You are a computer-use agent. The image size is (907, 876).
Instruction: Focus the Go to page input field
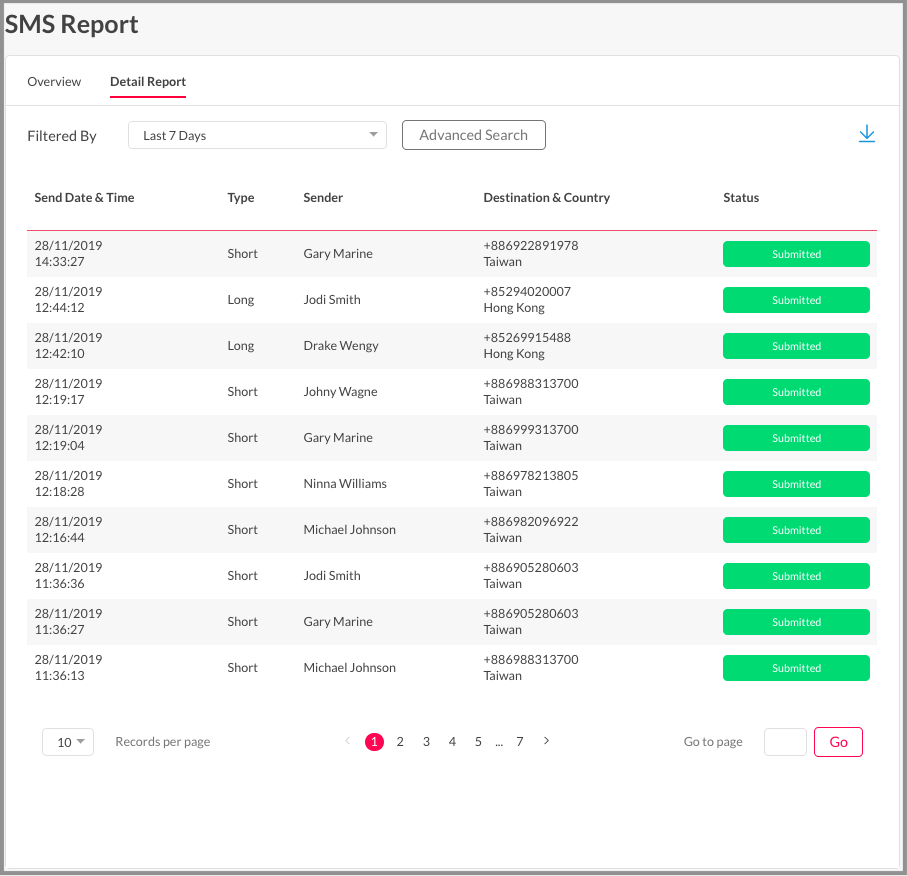(785, 742)
